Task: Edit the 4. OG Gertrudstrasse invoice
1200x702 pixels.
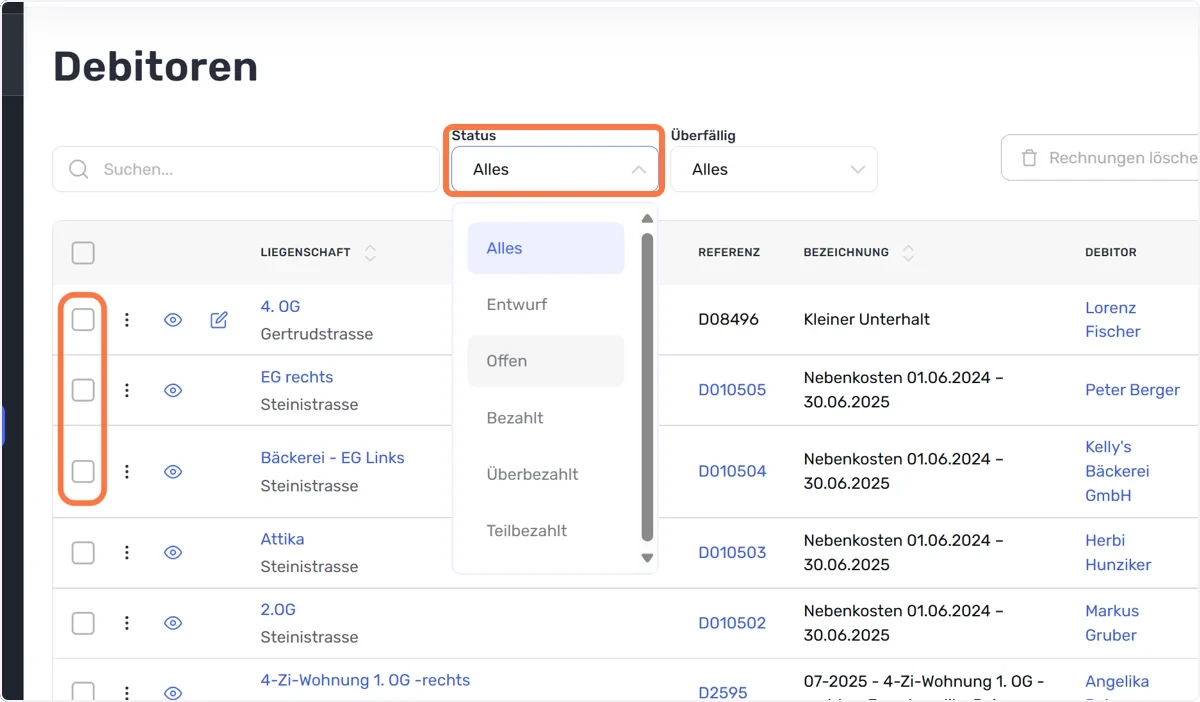Action: 219,320
